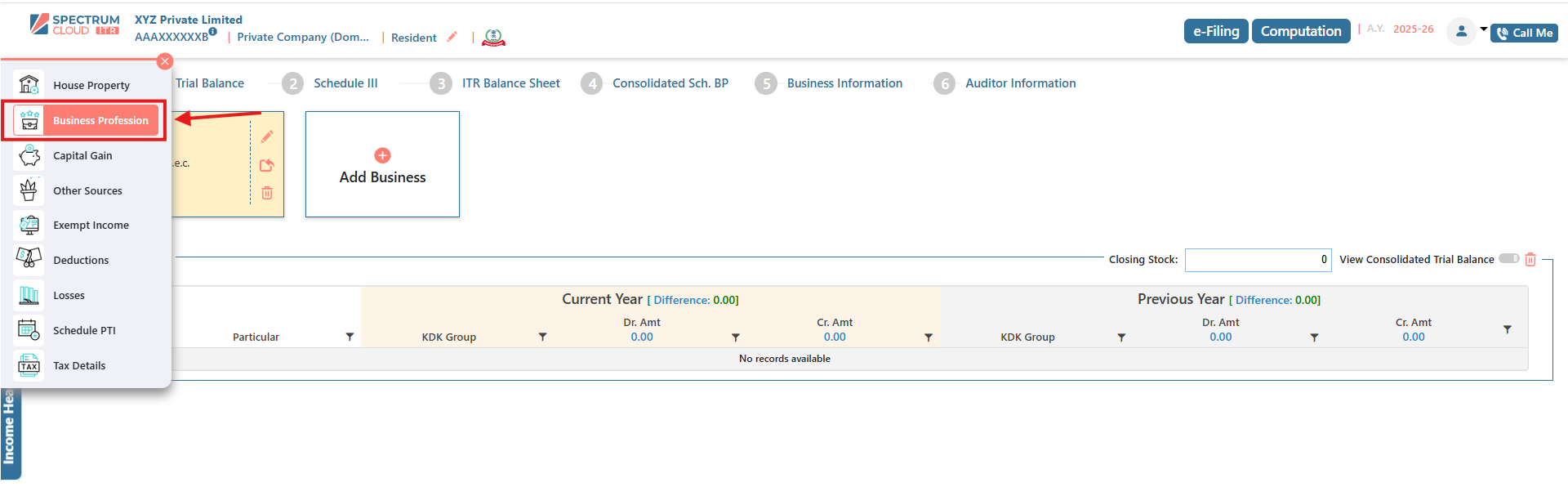1568x496 pixels.
Task: Select Deductions from income heads menu
Action: (x=81, y=261)
